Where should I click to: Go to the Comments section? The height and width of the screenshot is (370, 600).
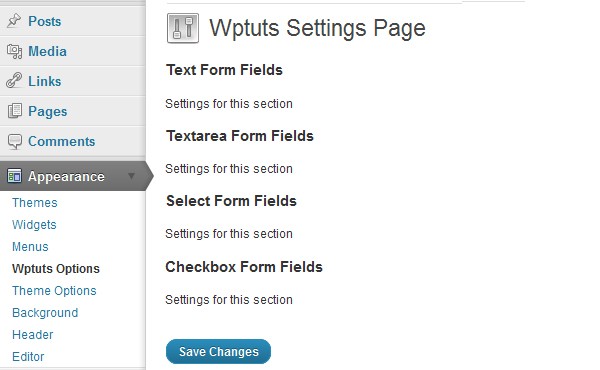click(x=62, y=142)
